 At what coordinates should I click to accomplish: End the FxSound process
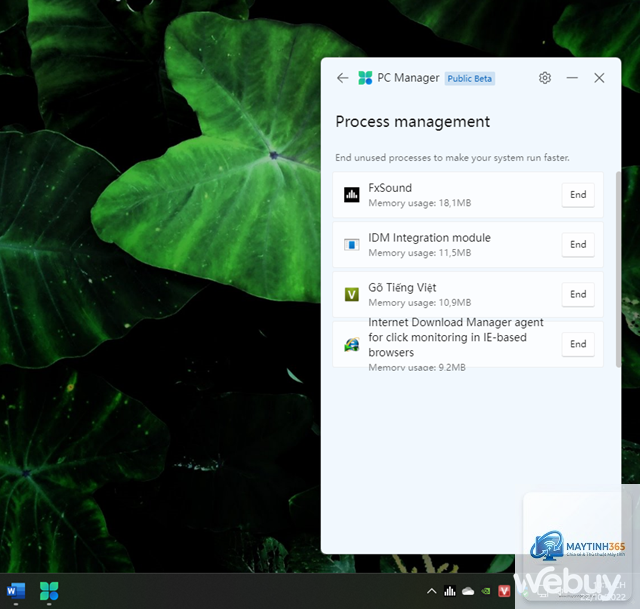(578, 195)
